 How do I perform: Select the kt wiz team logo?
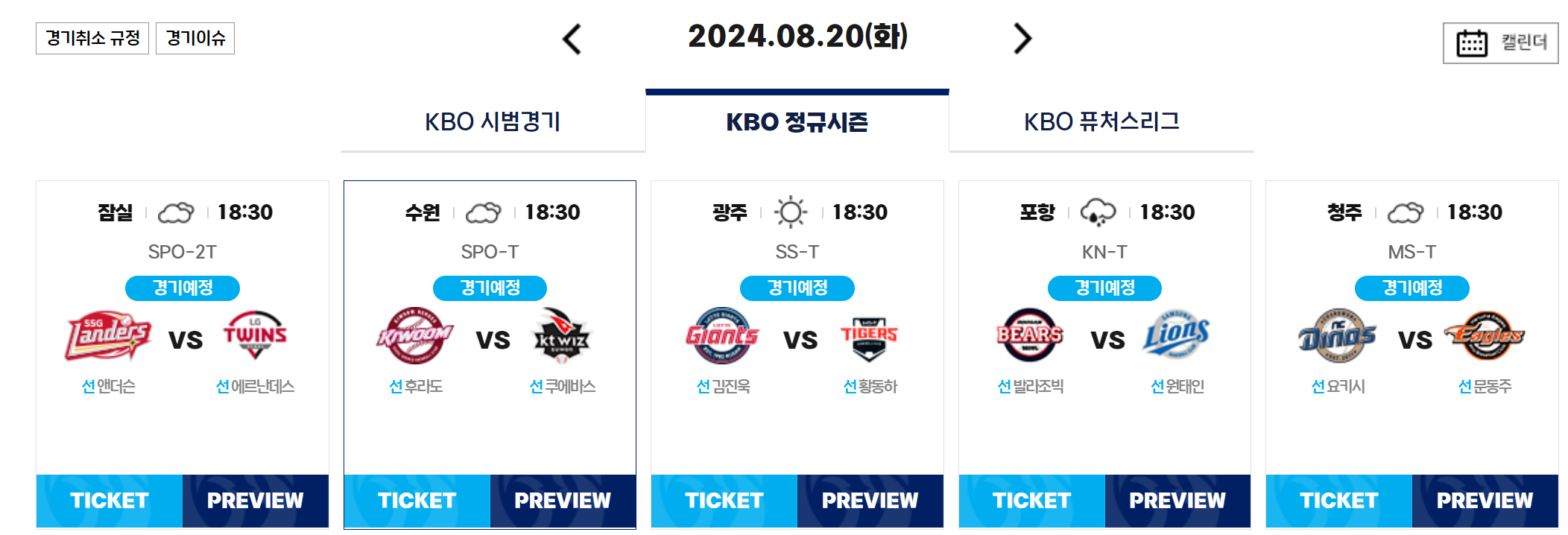[562, 336]
